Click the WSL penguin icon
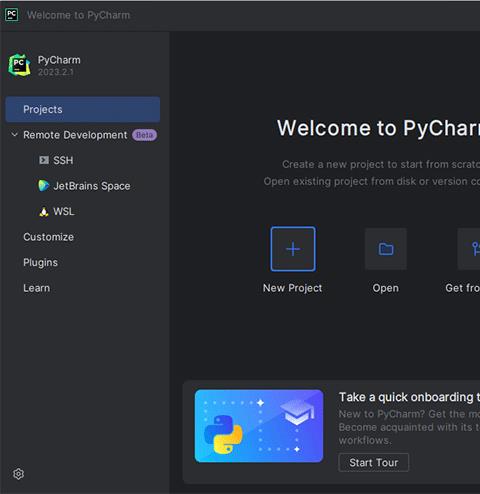Screen dimensions: 480x494 [x=44, y=212]
